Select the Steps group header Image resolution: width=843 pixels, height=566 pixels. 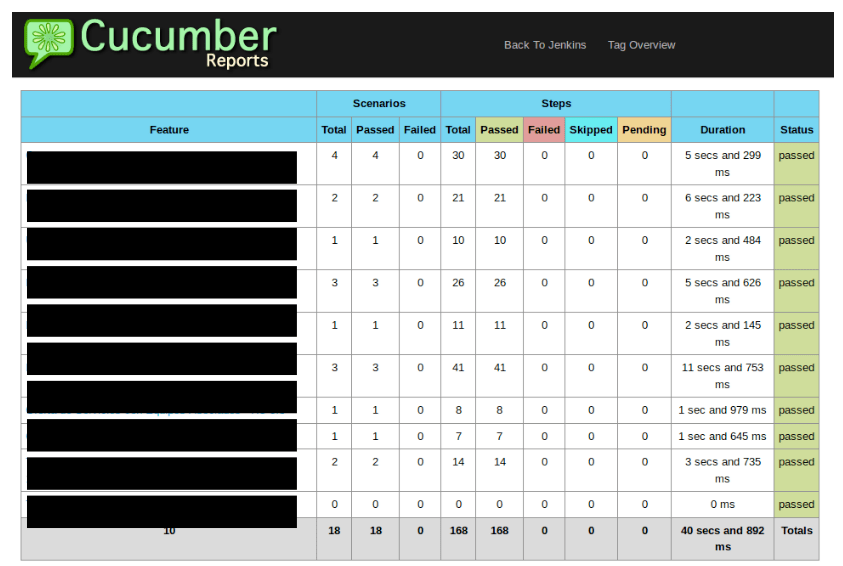point(556,103)
